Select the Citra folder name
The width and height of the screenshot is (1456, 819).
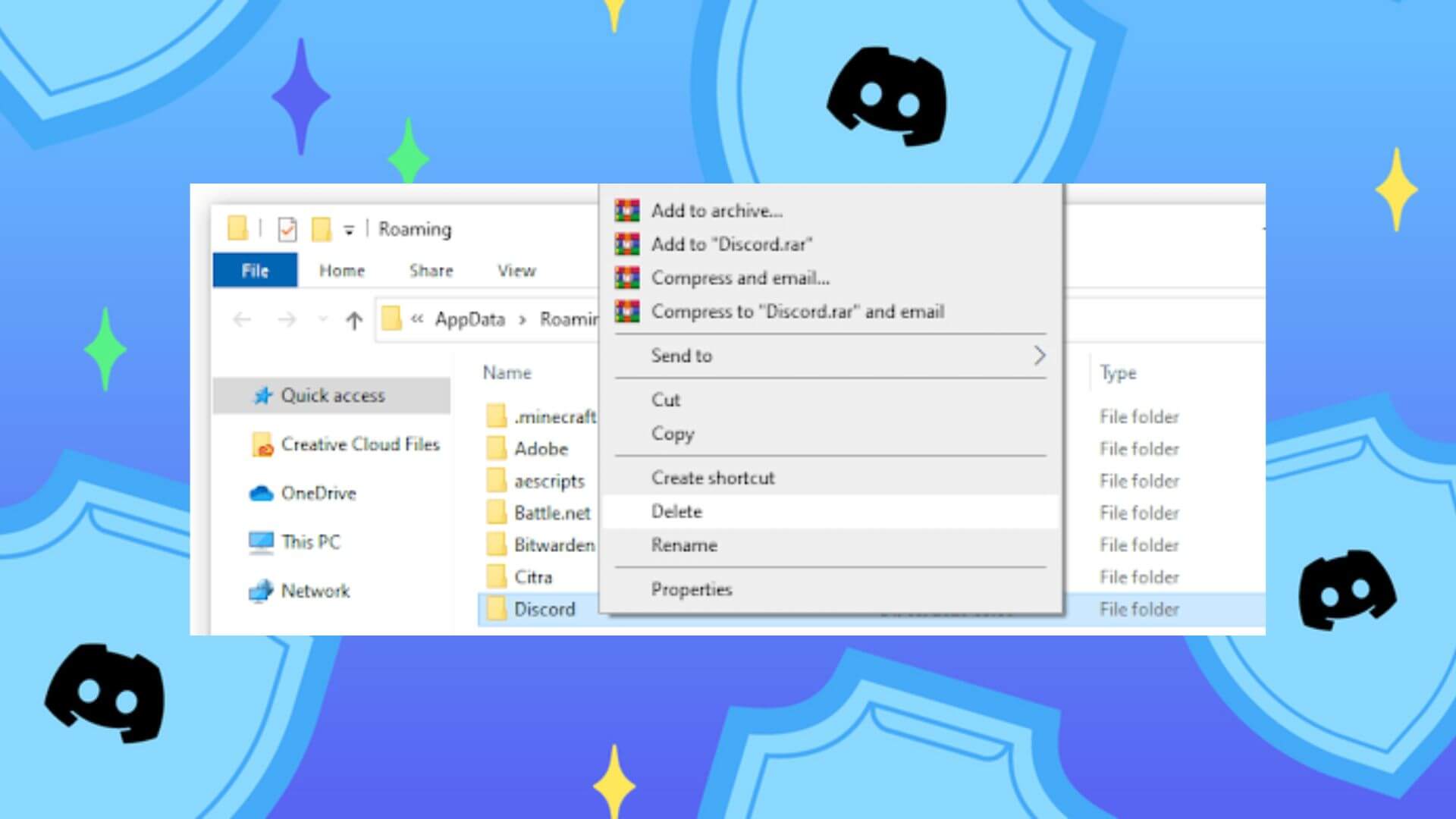click(533, 577)
